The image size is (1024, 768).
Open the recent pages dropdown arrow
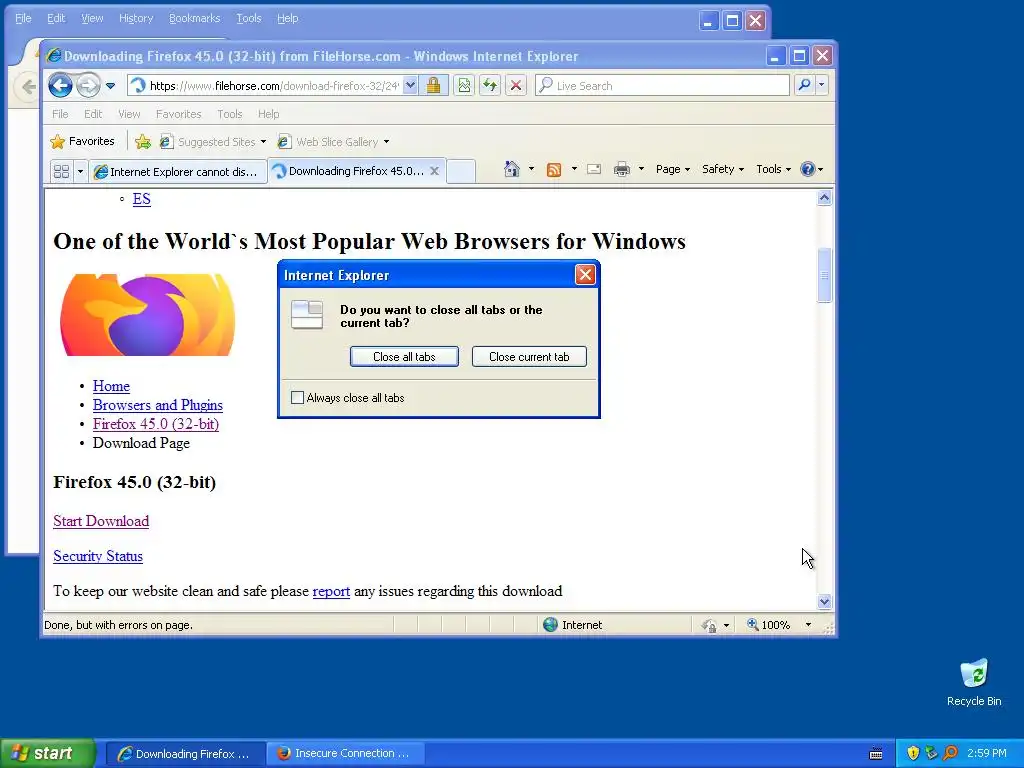(x=110, y=86)
